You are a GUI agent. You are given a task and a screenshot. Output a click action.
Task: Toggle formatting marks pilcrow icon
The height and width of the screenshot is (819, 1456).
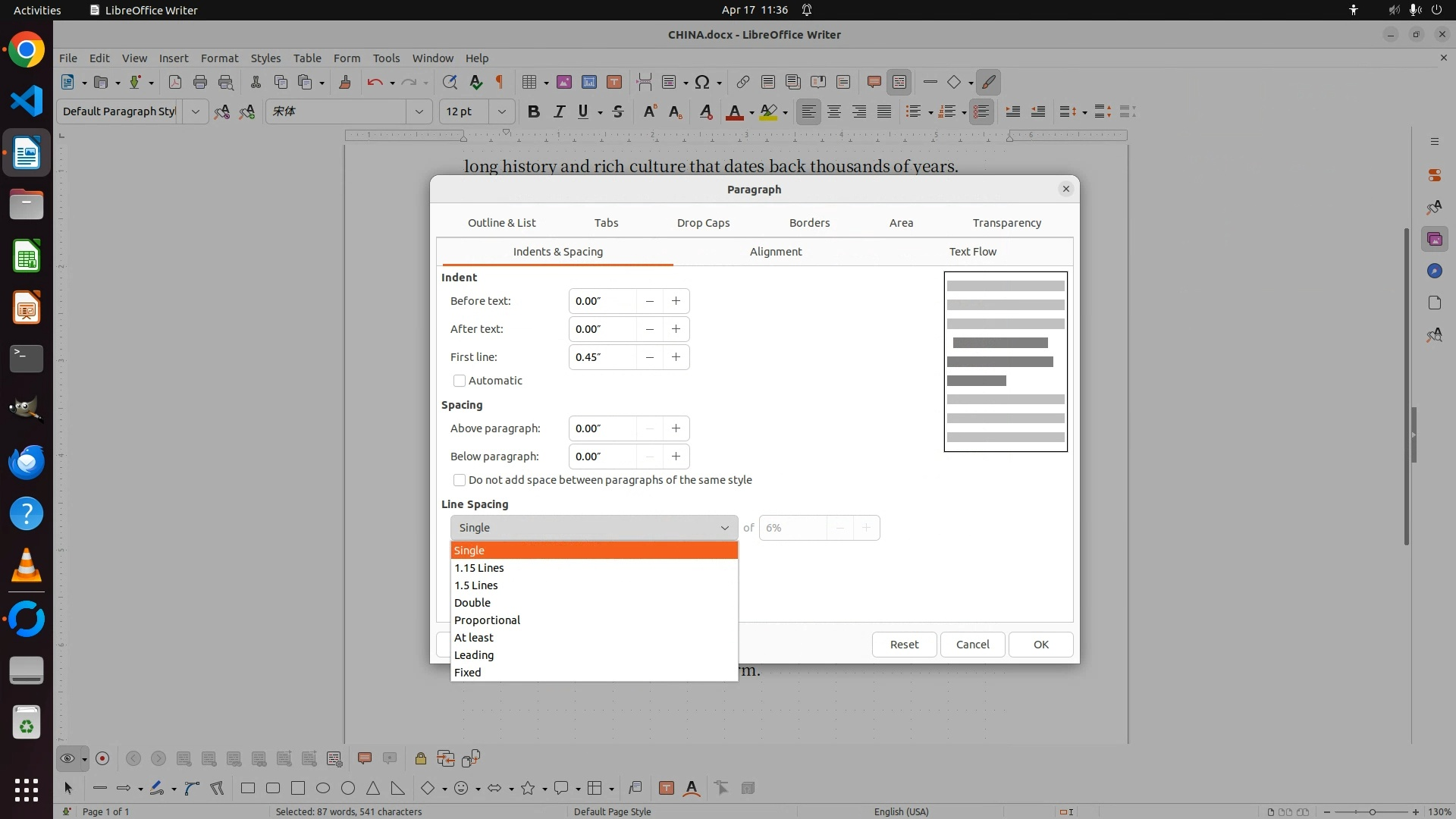[x=500, y=83]
